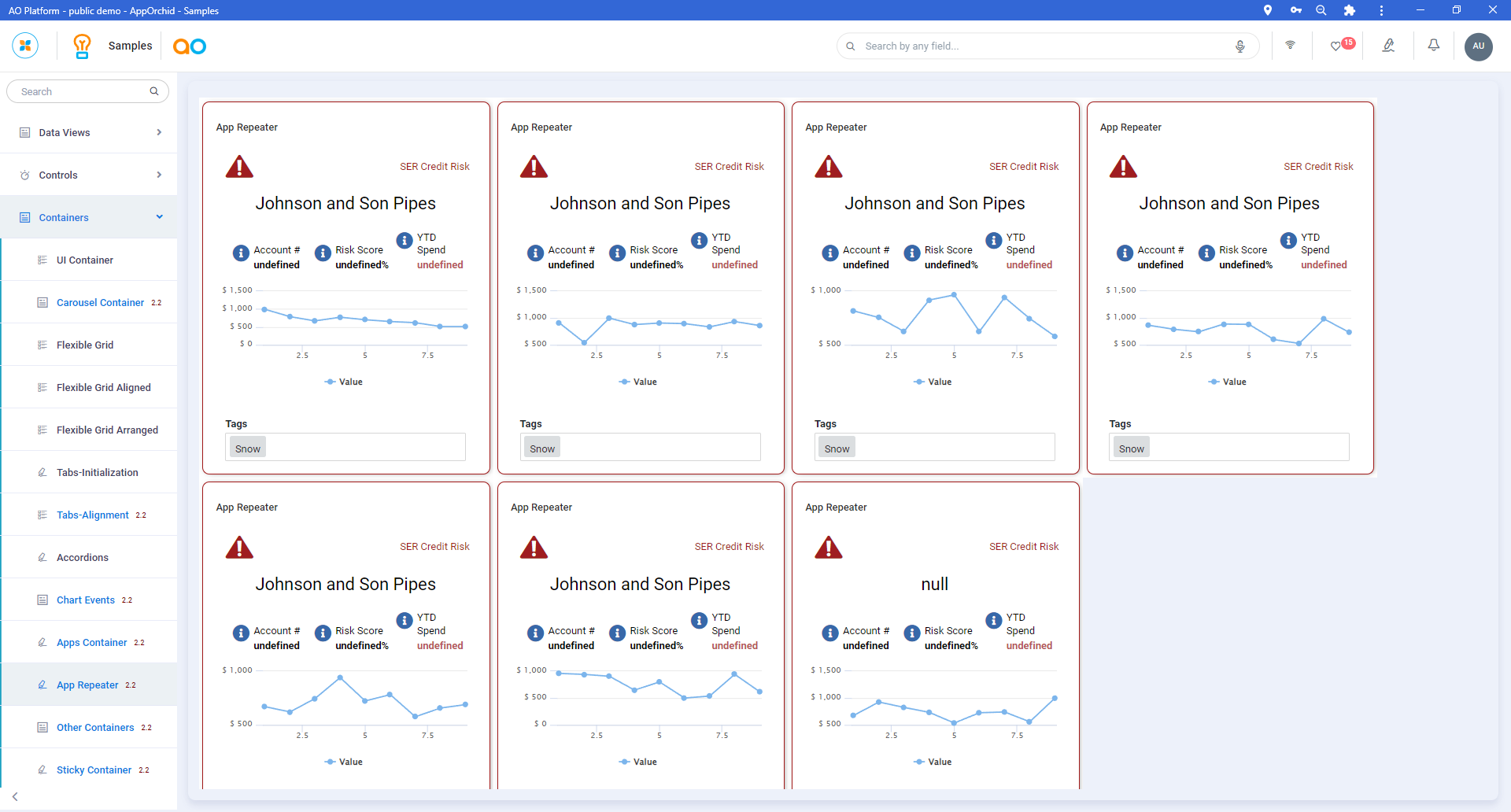This screenshot has height=812, width=1511.
Task: Click the AU user avatar
Action: (1478, 46)
